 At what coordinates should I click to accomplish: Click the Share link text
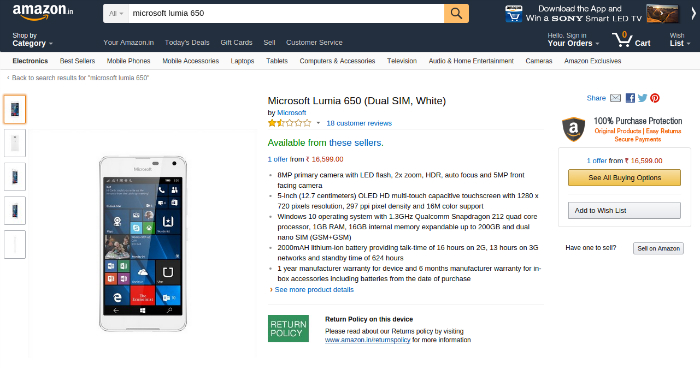pyautogui.click(x=596, y=98)
